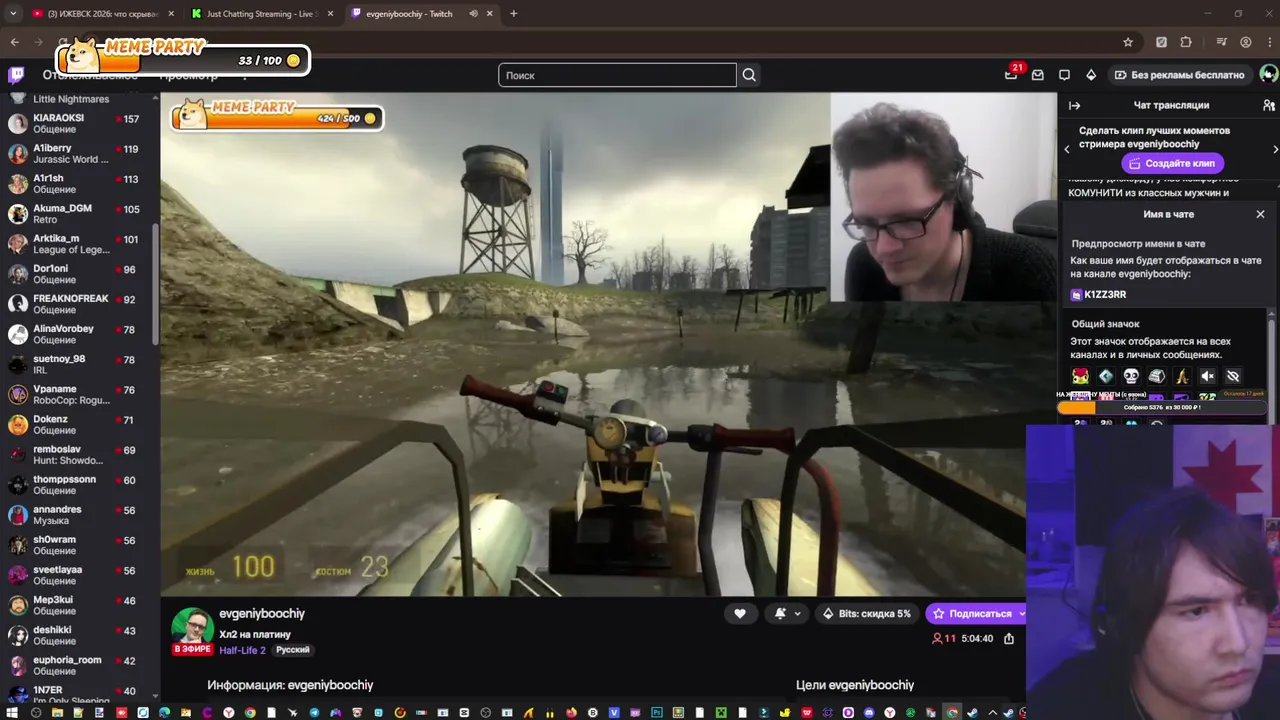
Task: Open AlinaVorobey channel in sidebar
Action: pos(79,334)
